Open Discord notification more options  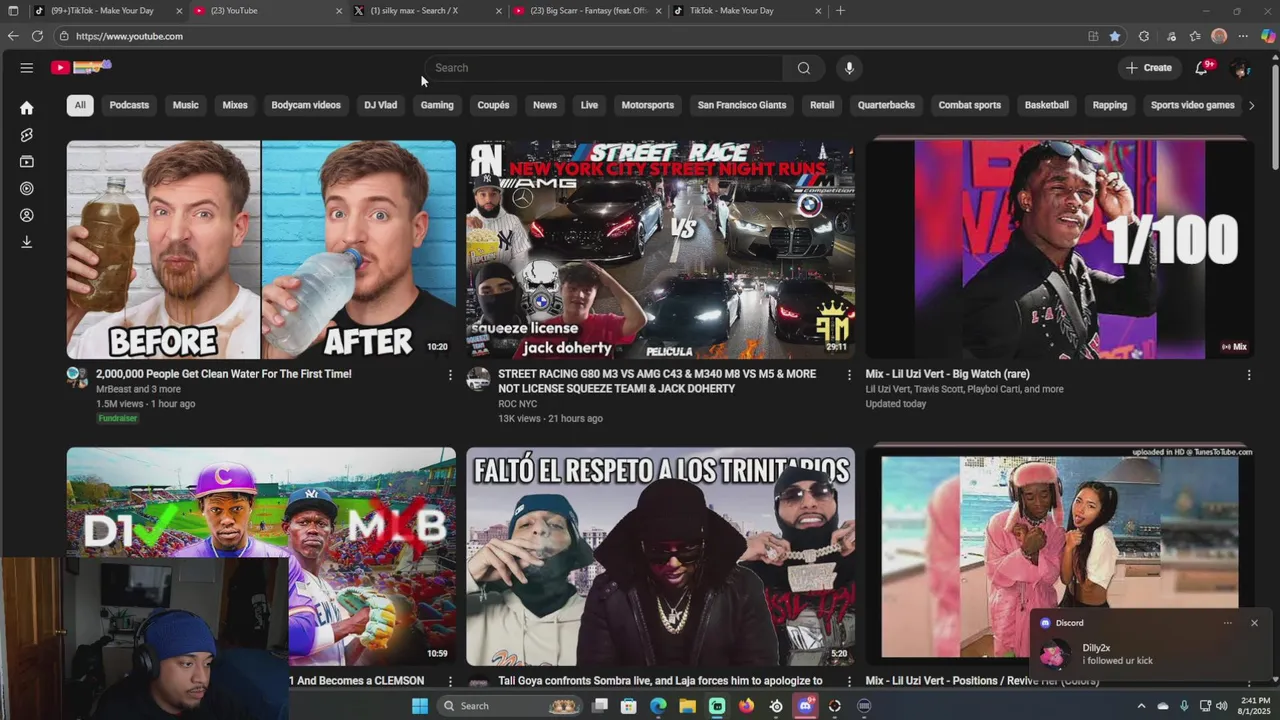click(1227, 623)
